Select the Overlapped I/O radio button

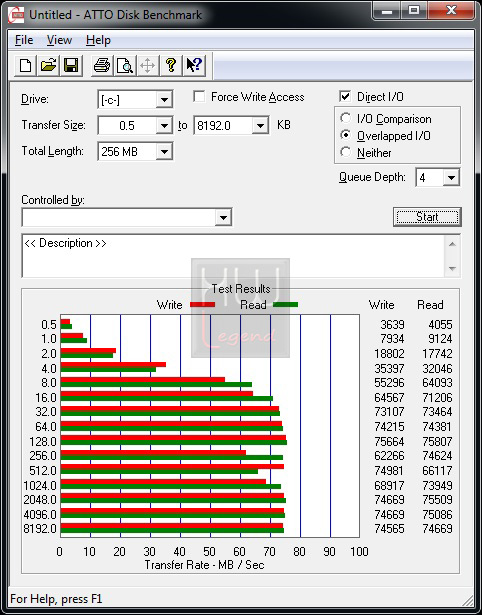pyautogui.click(x=346, y=135)
